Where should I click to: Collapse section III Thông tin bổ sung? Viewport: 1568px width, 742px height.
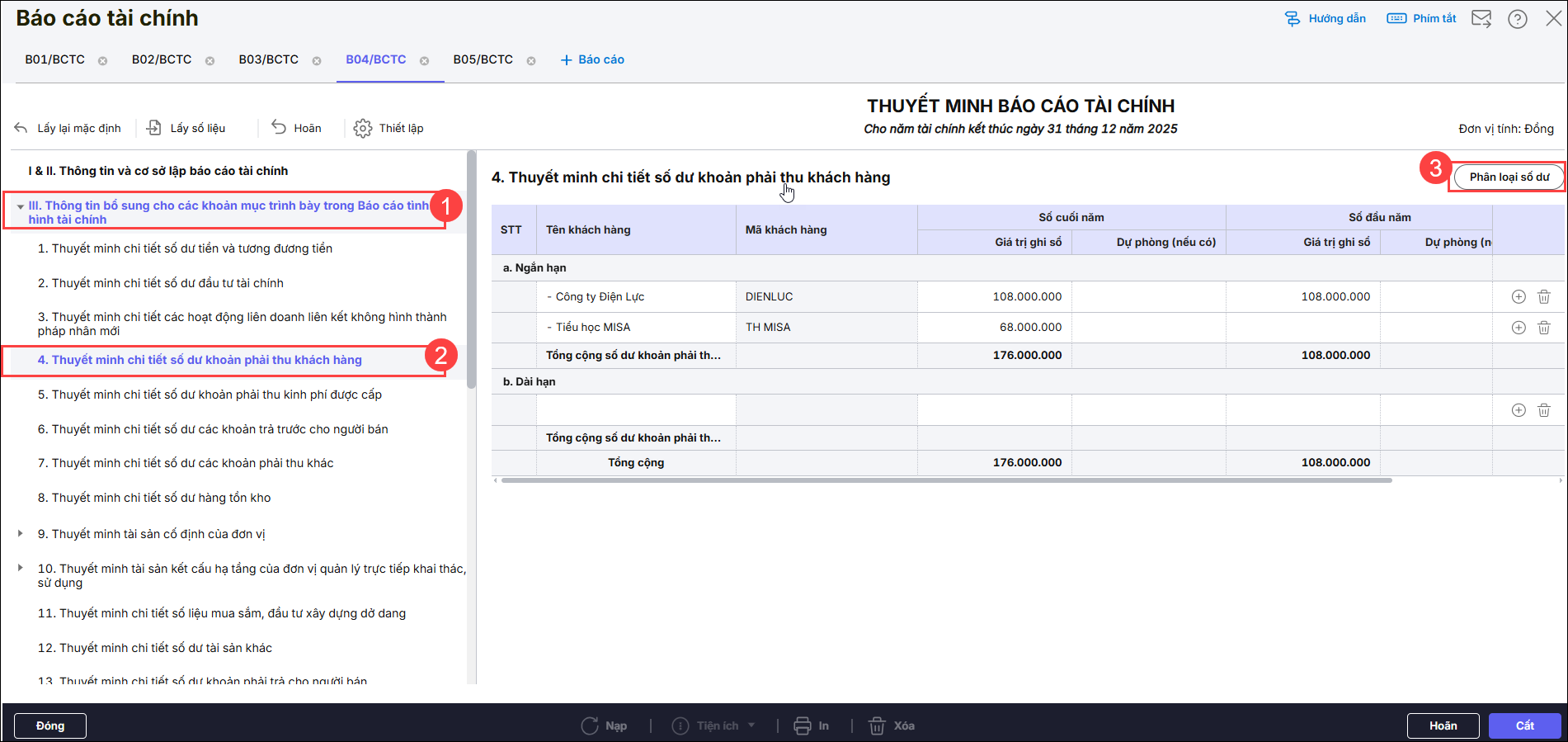pyautogui.click(x=20, y=206)
